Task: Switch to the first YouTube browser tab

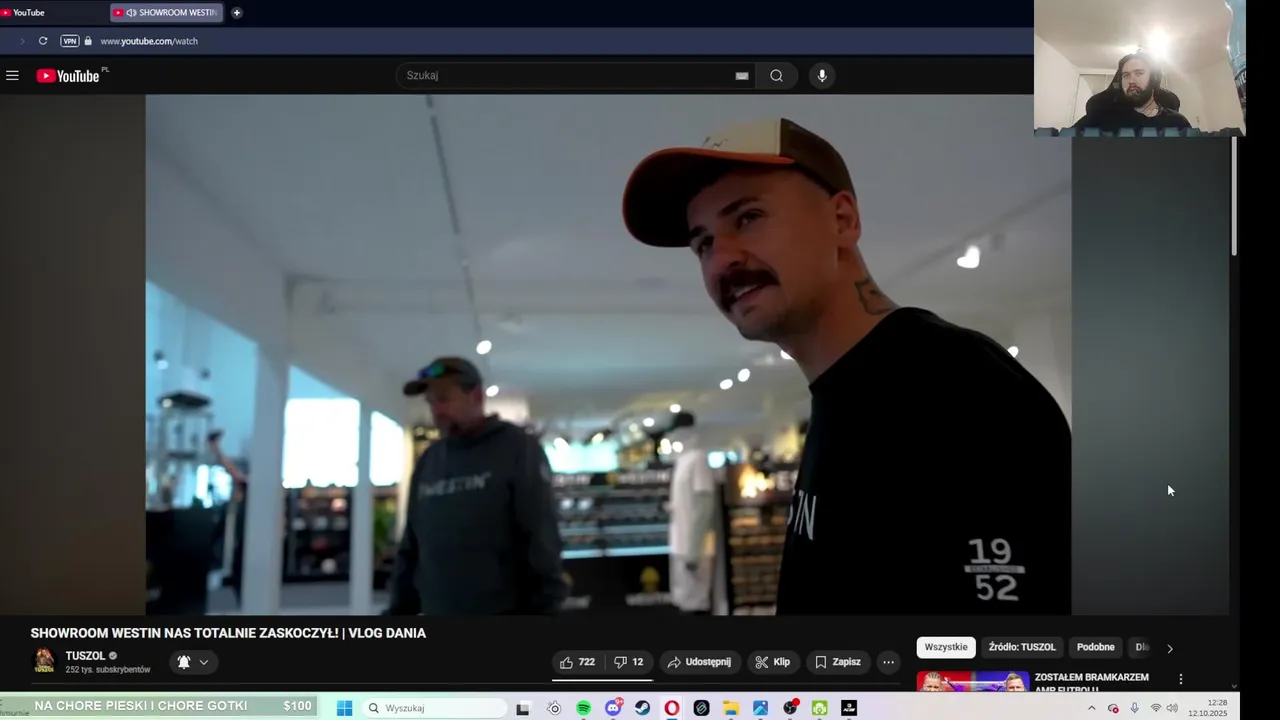Action: tap(50, 12)
